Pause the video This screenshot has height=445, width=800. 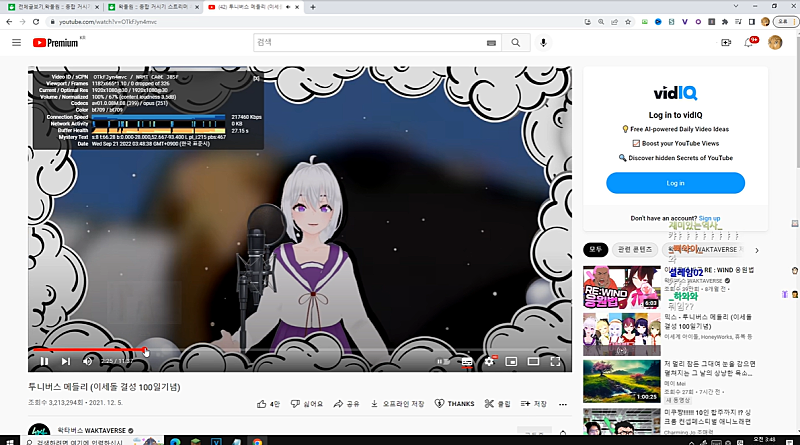tap(44, 361)
